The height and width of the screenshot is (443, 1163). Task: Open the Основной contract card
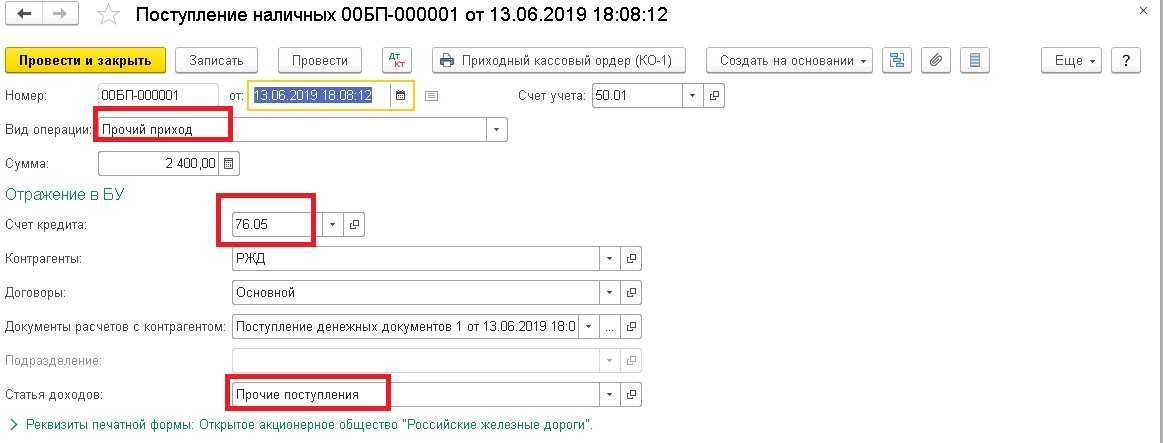tap(631, 292)
